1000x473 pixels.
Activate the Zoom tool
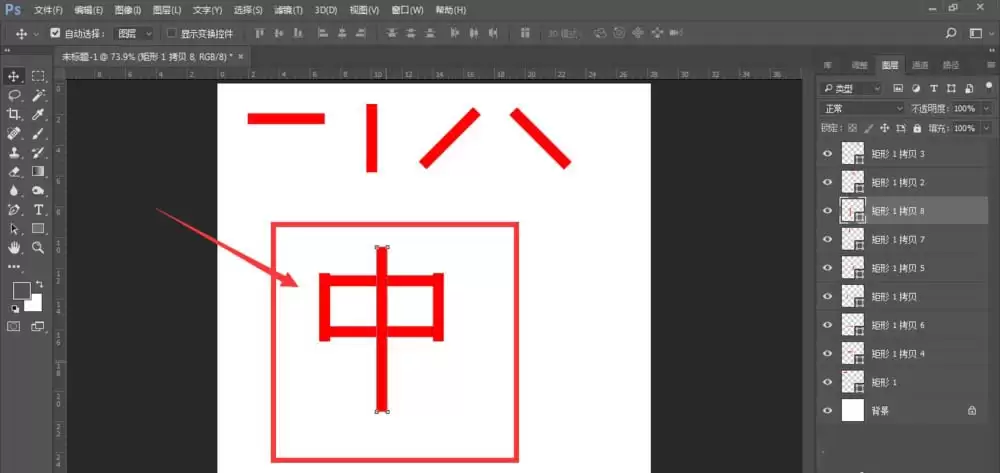point(38,247)
